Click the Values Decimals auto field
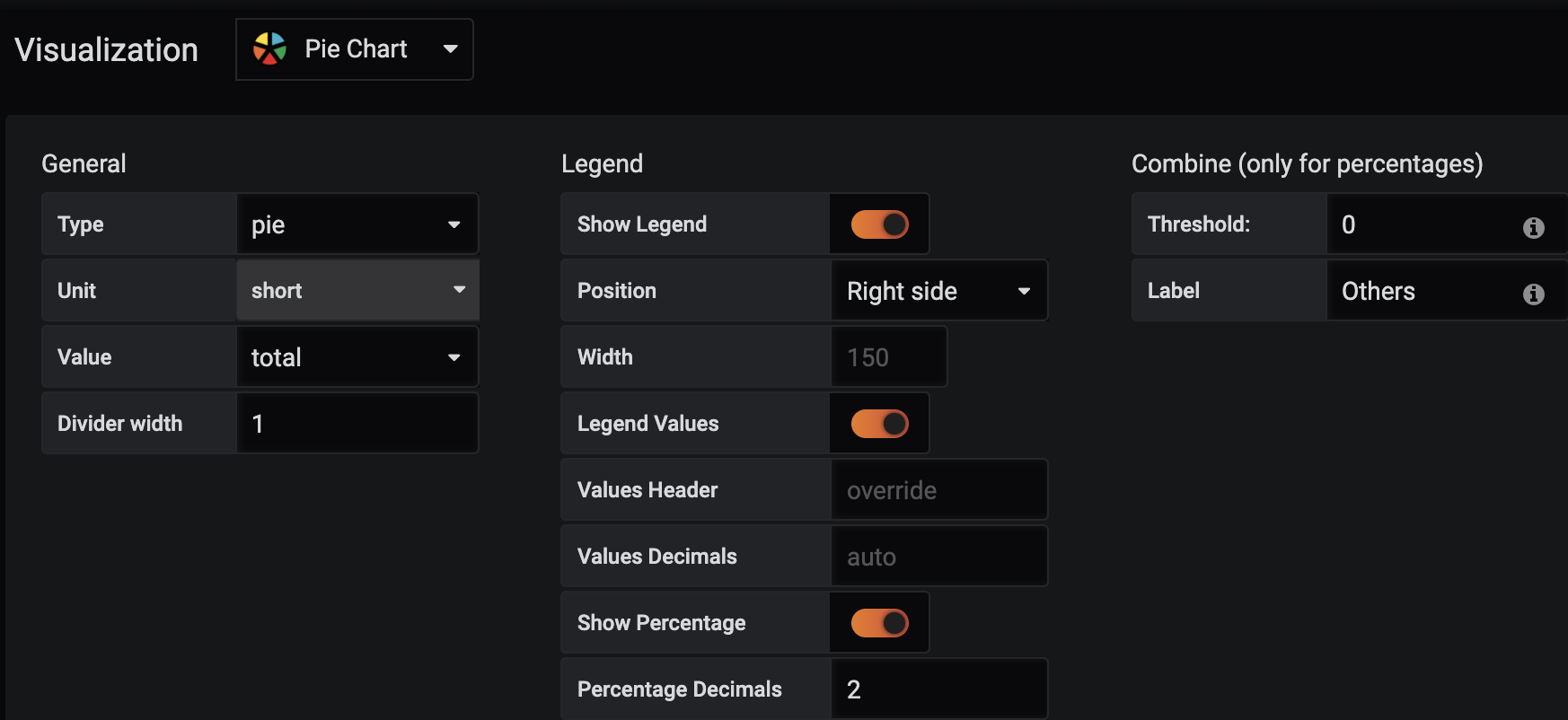This screenshot has width=1568, height=720. 939,557
